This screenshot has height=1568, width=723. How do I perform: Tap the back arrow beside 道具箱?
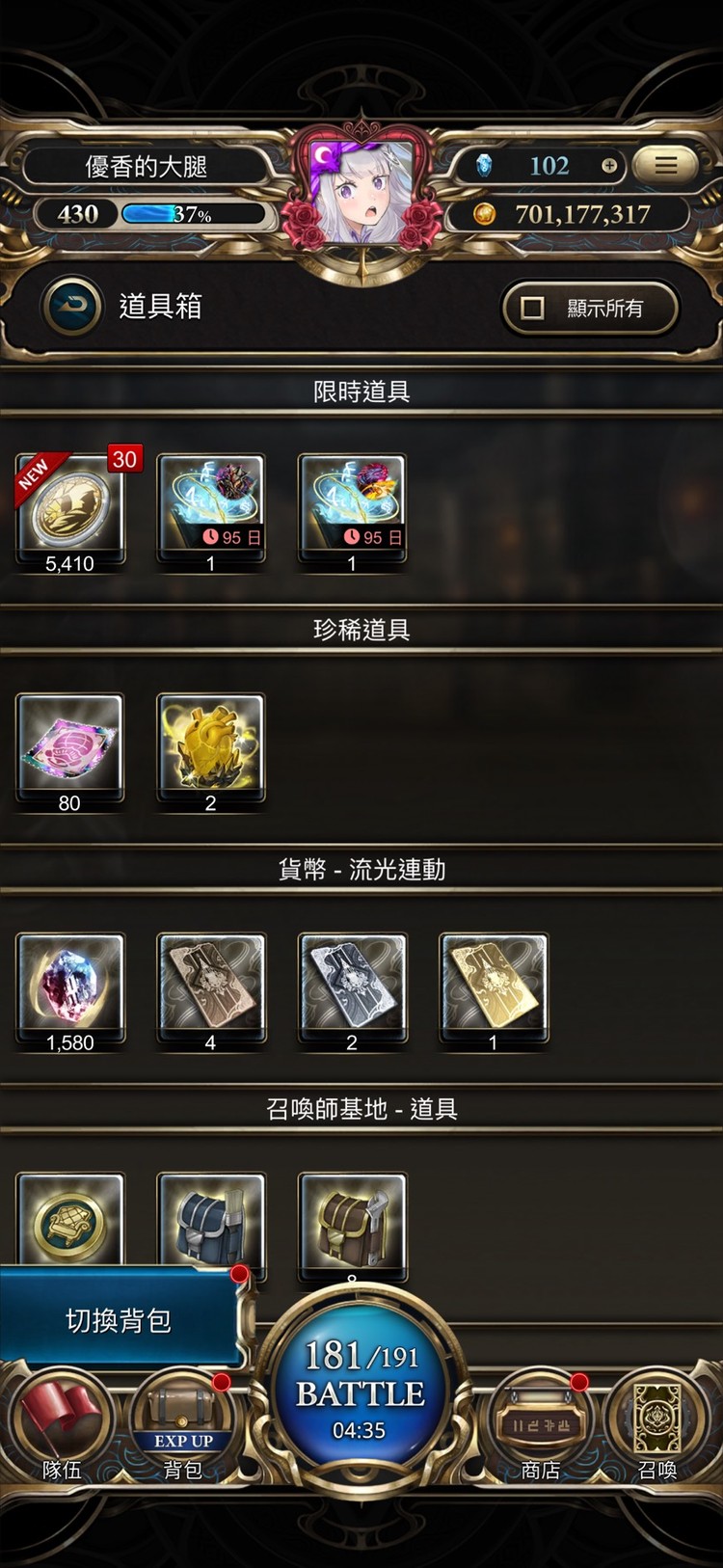[71, 306]
